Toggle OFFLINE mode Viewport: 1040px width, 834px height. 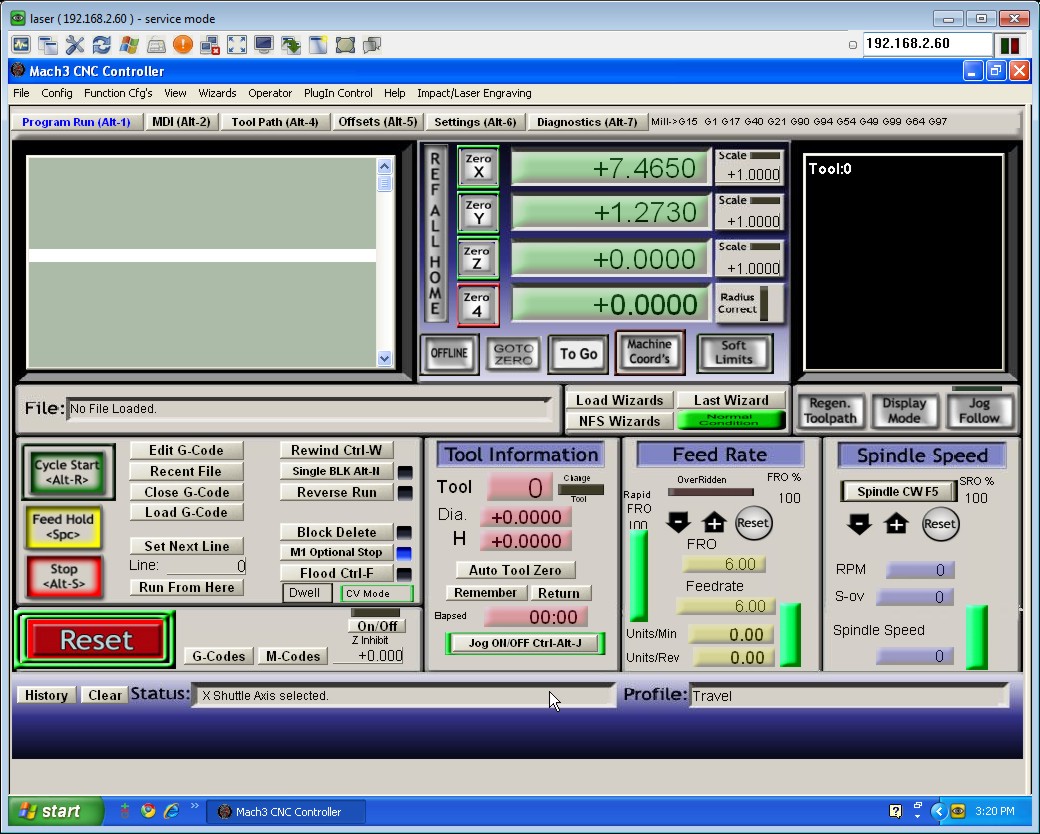point(450,353)
